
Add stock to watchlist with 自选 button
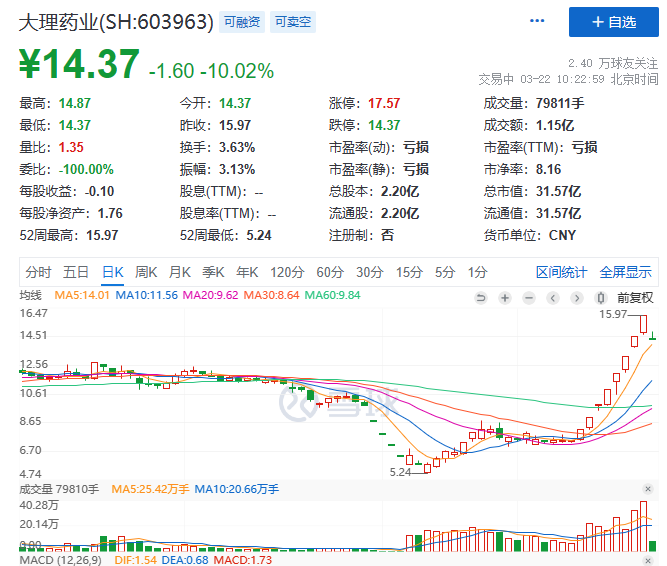click(613, 22)
